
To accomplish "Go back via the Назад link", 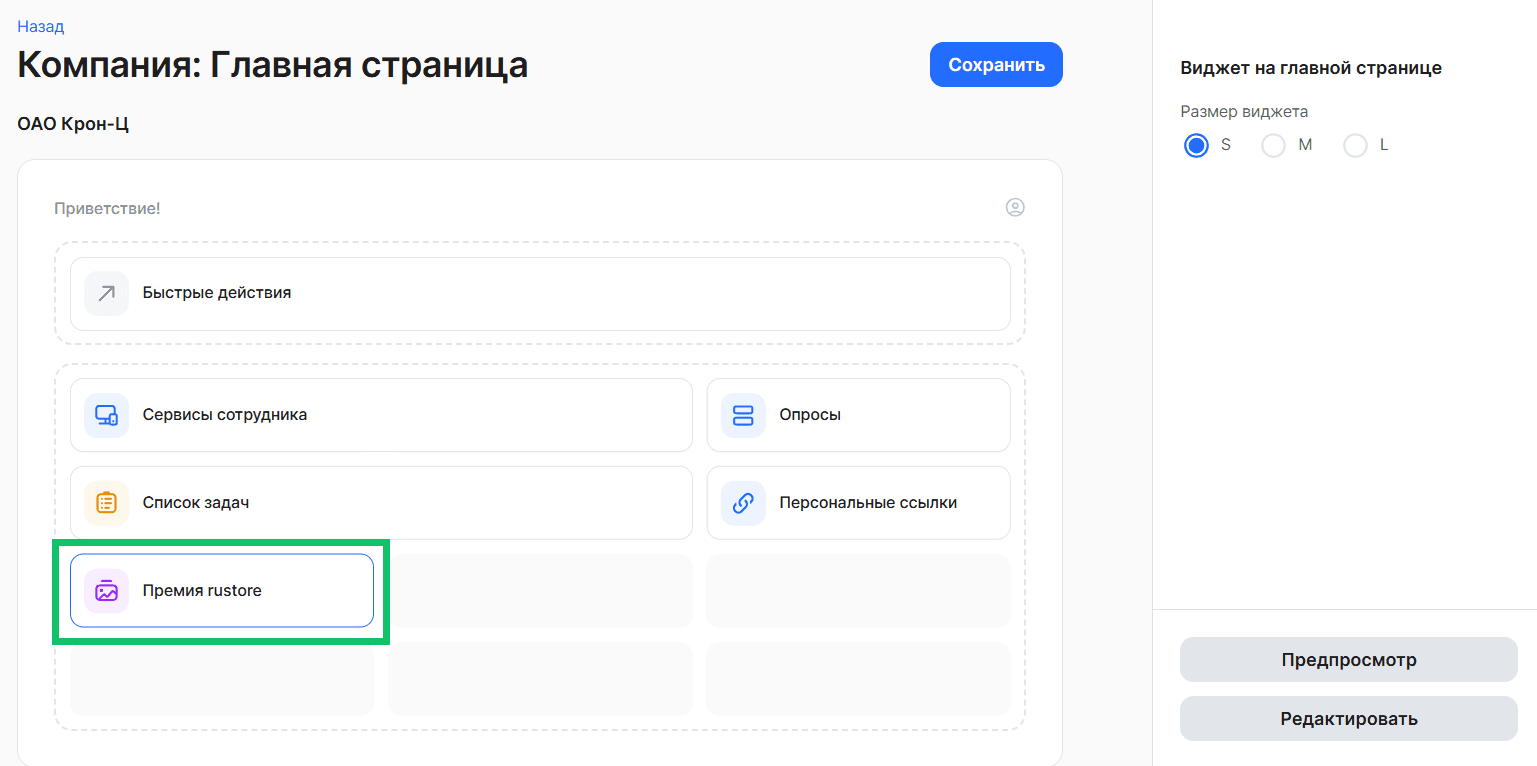I will click(40, 26).
